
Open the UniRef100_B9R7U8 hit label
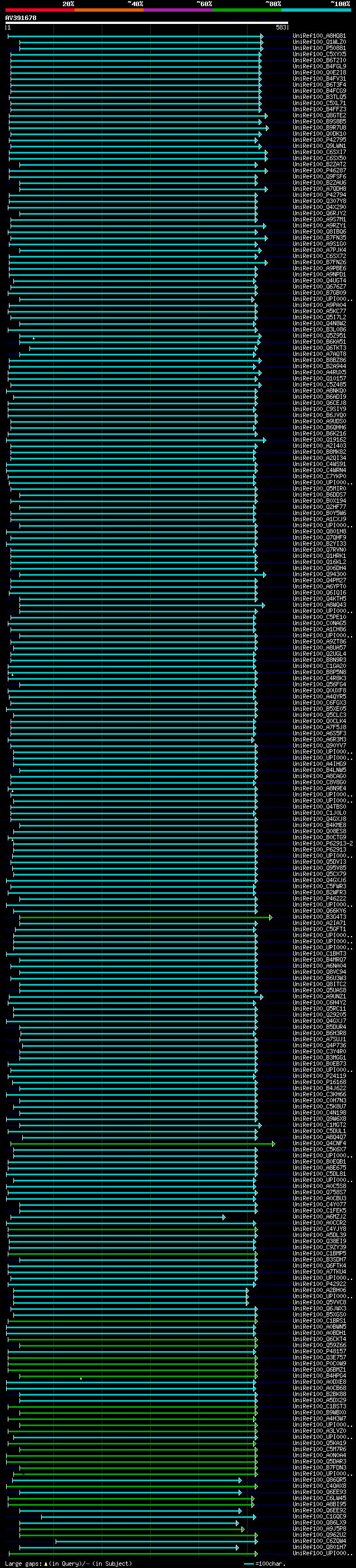click(x=319, y=128)
